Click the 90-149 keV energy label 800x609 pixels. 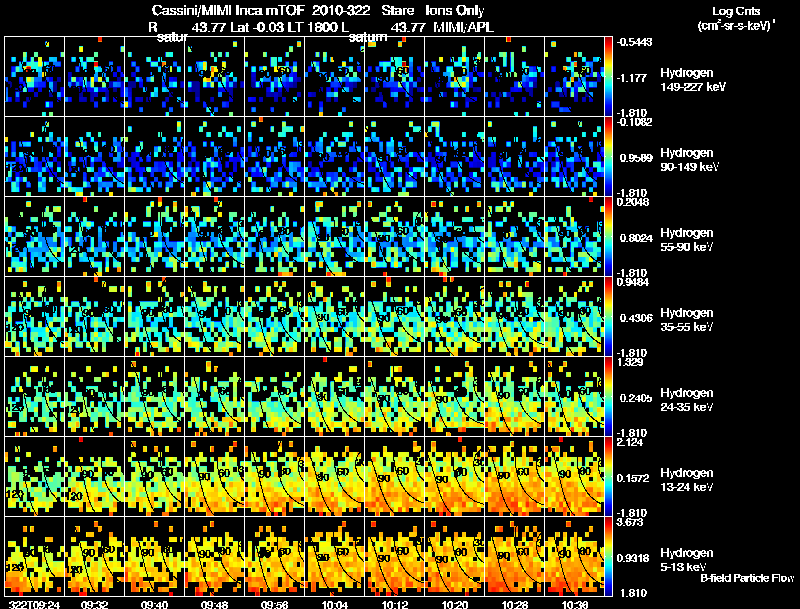click(689, 167)
